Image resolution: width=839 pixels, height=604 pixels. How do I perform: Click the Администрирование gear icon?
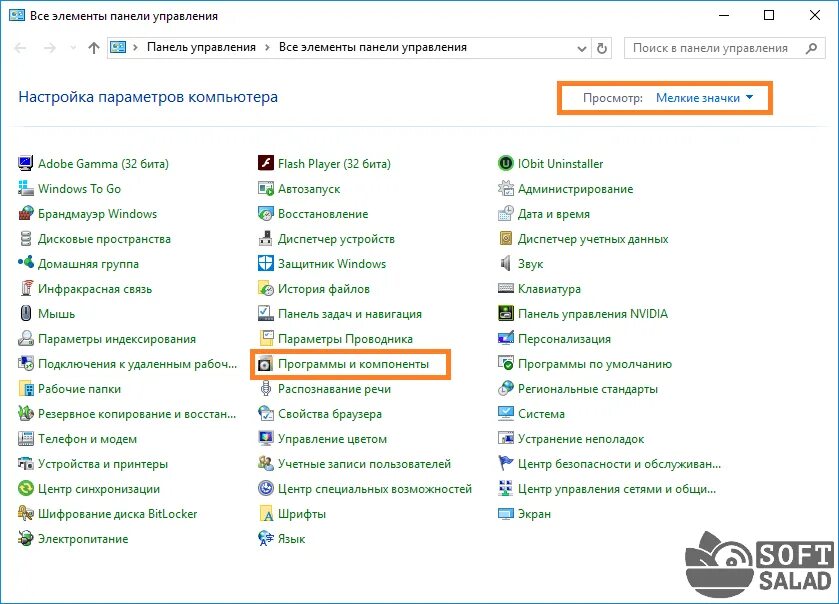pos(505,188)
